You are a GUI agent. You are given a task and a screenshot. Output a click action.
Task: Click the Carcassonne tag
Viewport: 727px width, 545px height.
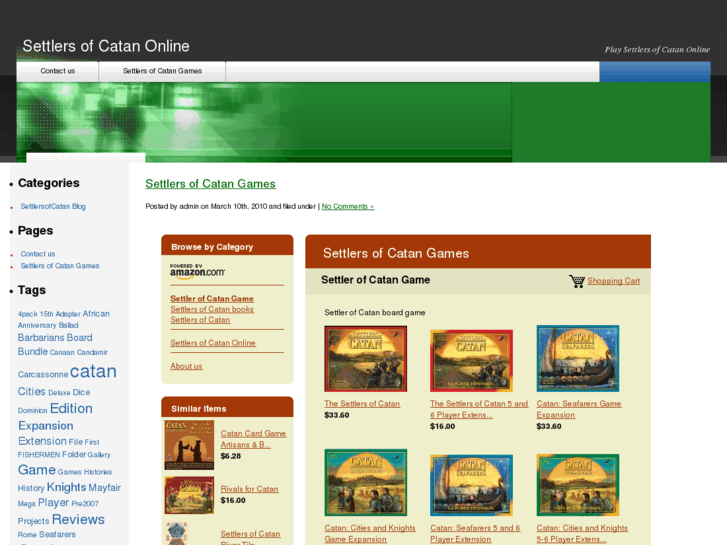[x=43, y=374]
